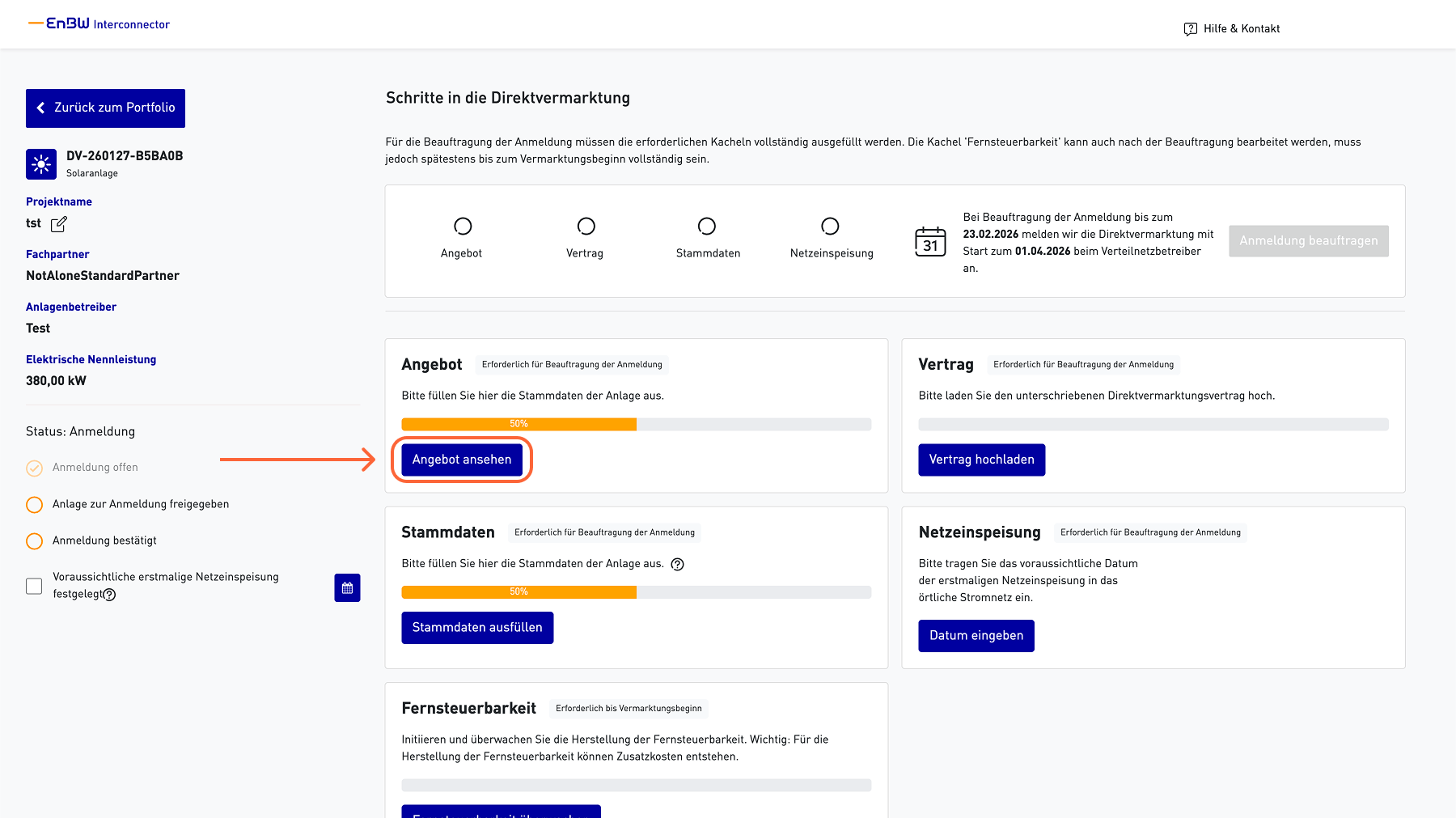Click the edit icon next to project name
The height and width of the screenshot is (818, 1456).
point(59,224)
